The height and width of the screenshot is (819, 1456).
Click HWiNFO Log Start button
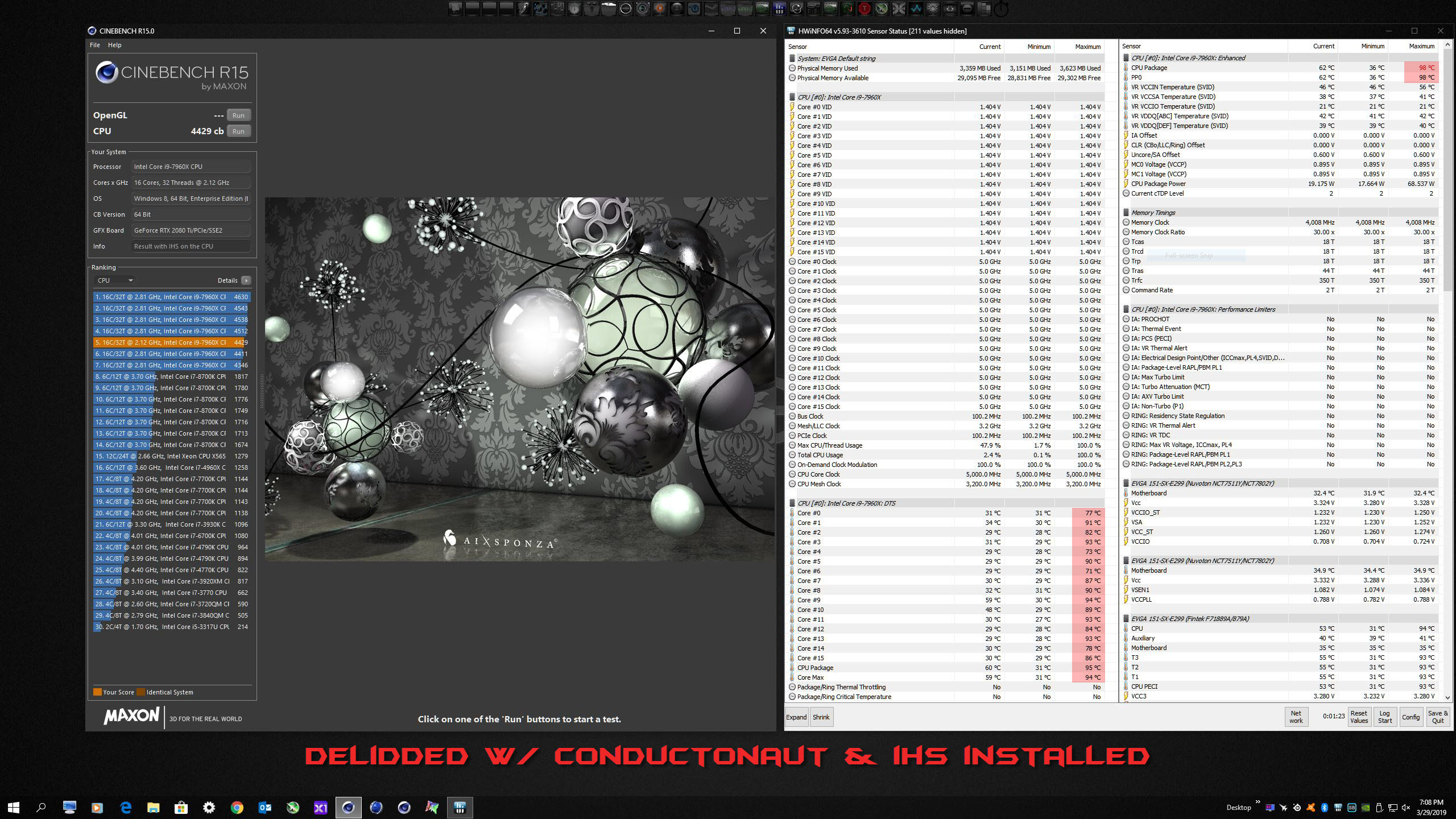point(1384,717)
